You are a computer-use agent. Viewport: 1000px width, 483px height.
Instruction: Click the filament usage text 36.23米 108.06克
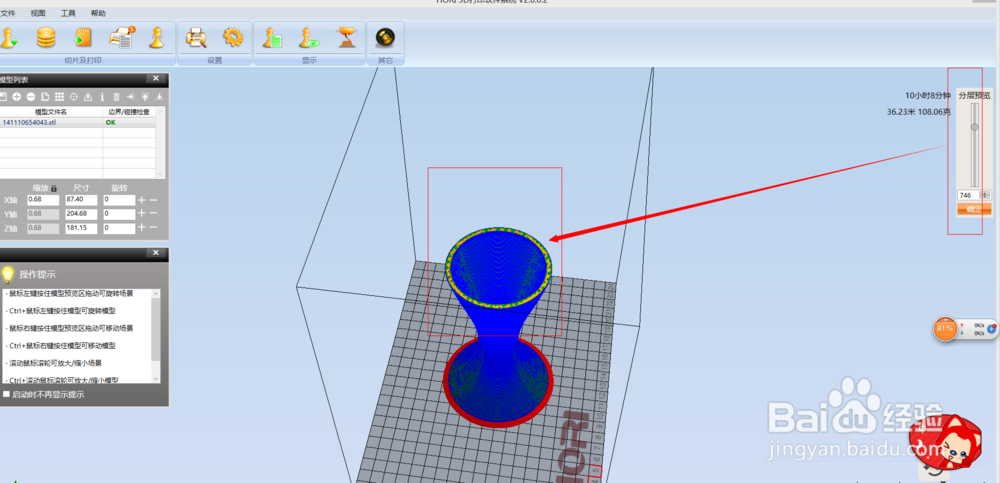point(918,112)
